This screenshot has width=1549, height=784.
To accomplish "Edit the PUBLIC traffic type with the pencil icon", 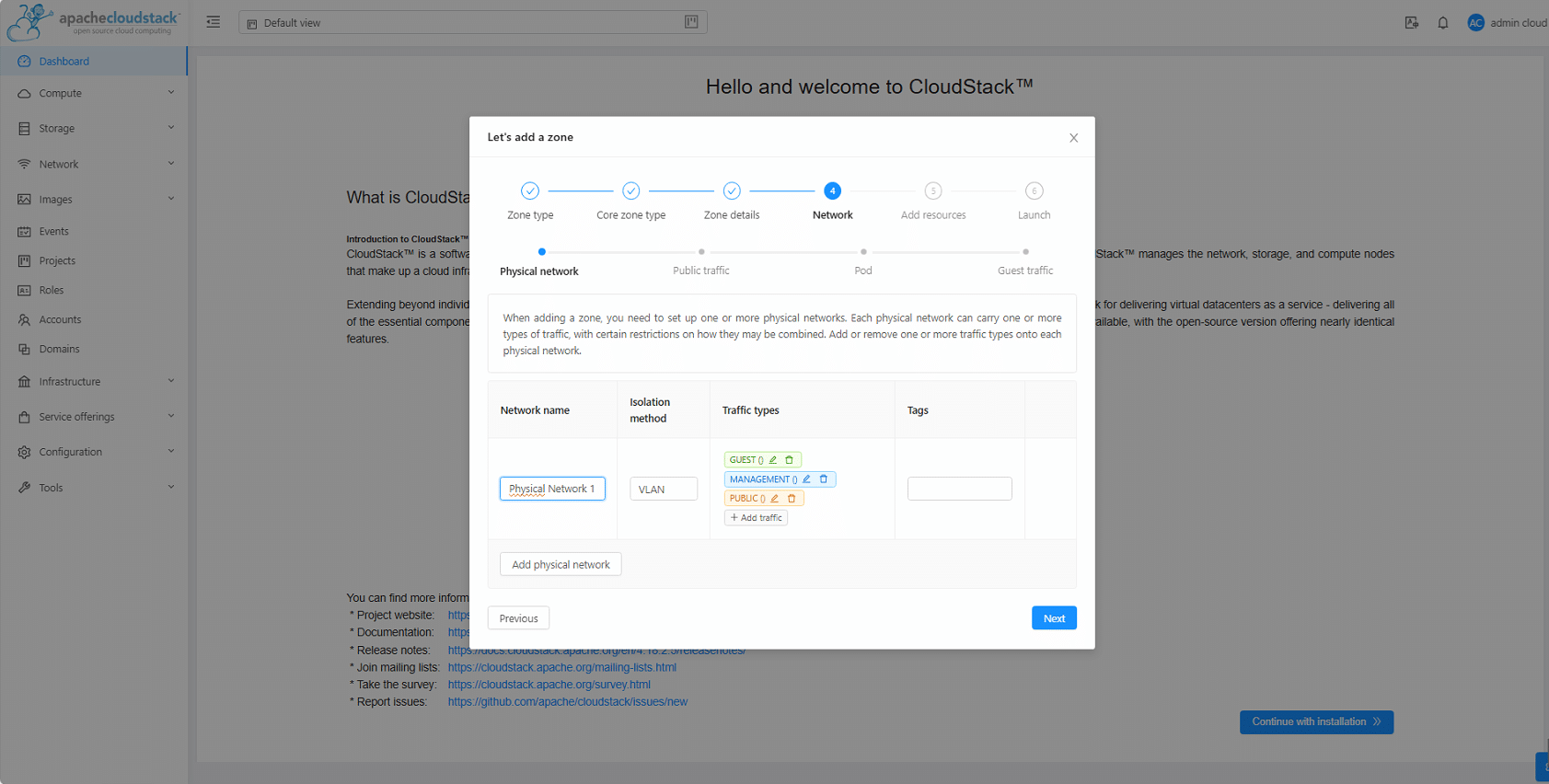I will point(775,499).
